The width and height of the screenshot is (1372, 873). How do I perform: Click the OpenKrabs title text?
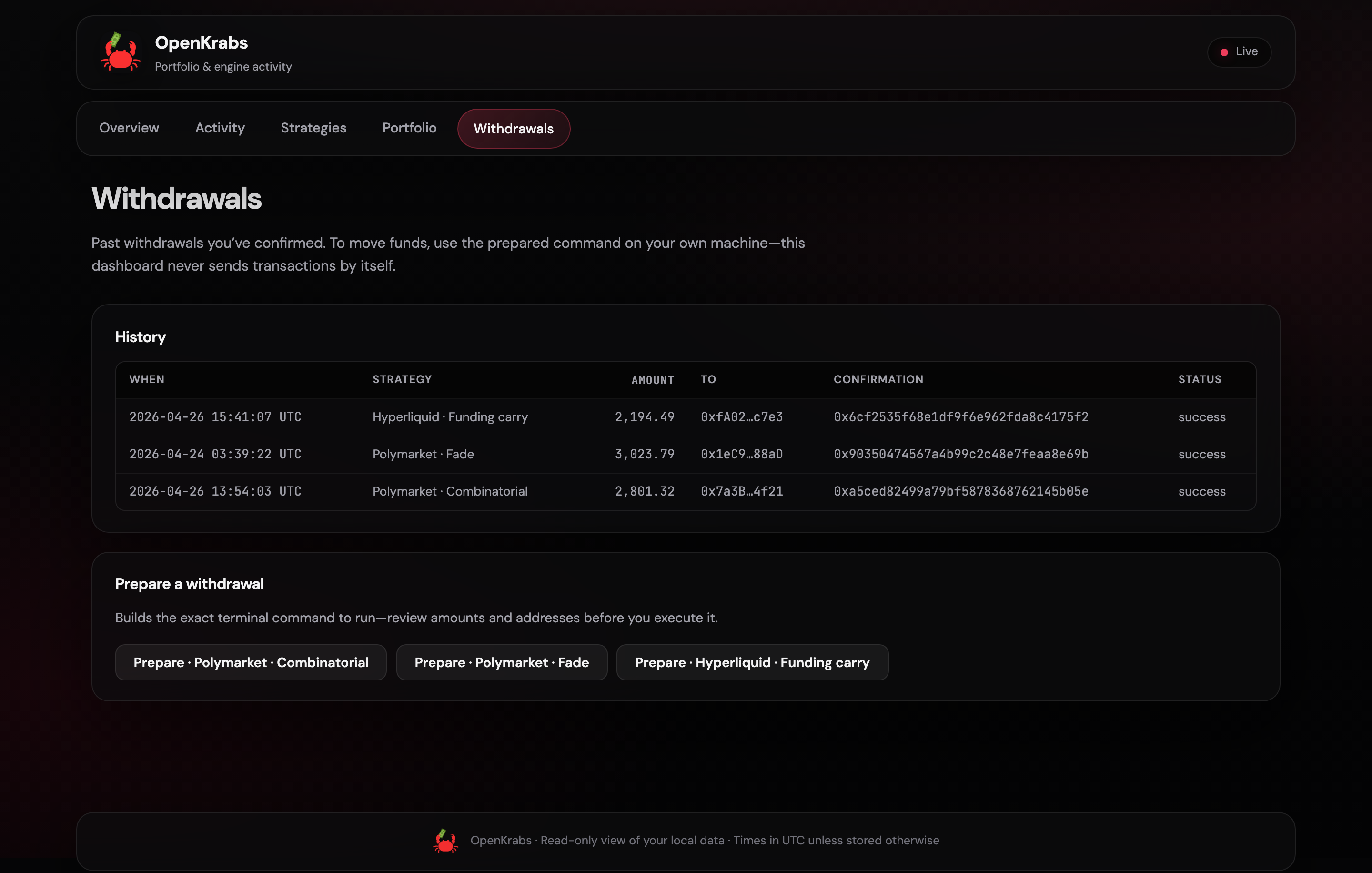(x=201, y=43)
